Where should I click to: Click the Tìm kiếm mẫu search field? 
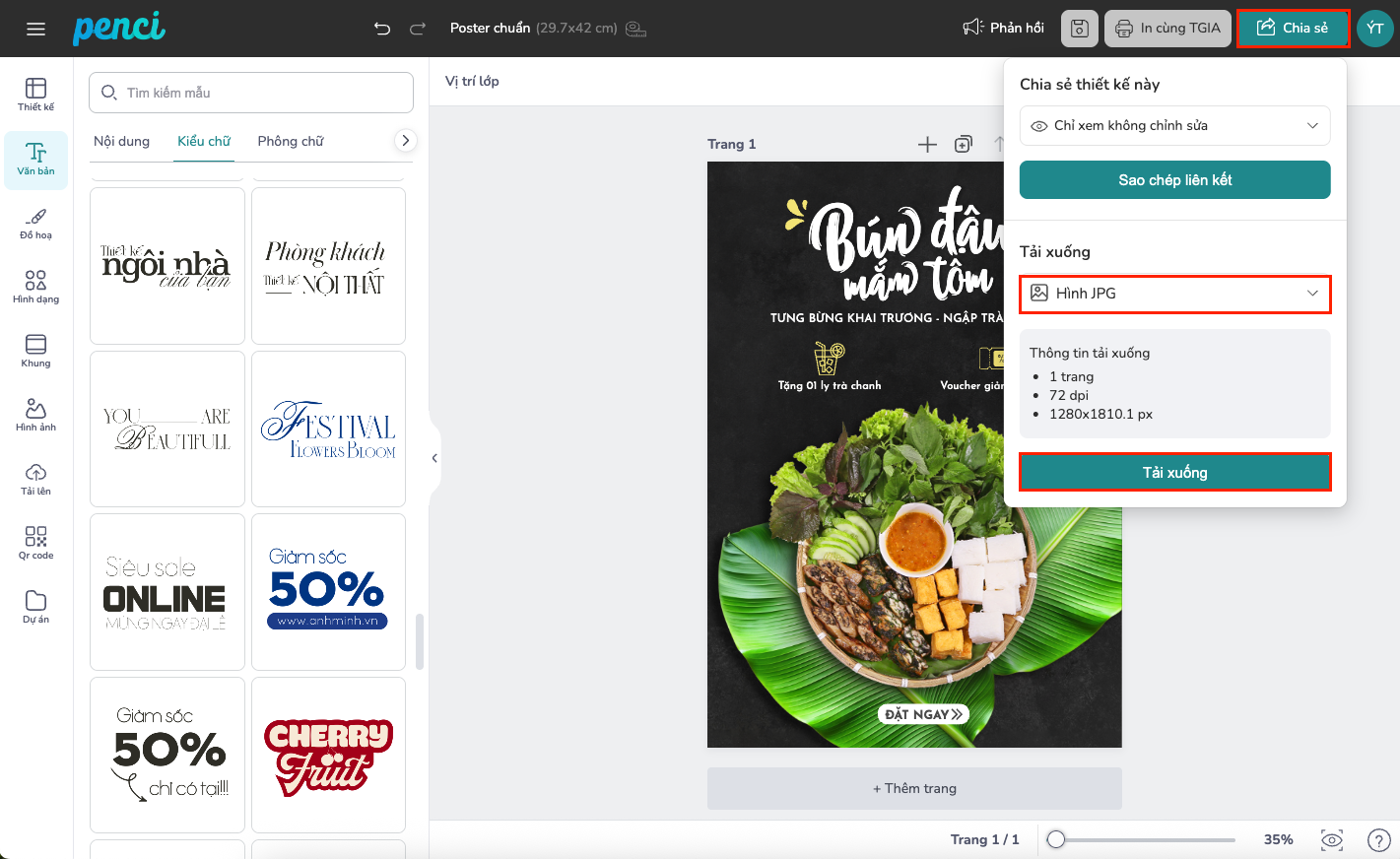pos(251,93)
